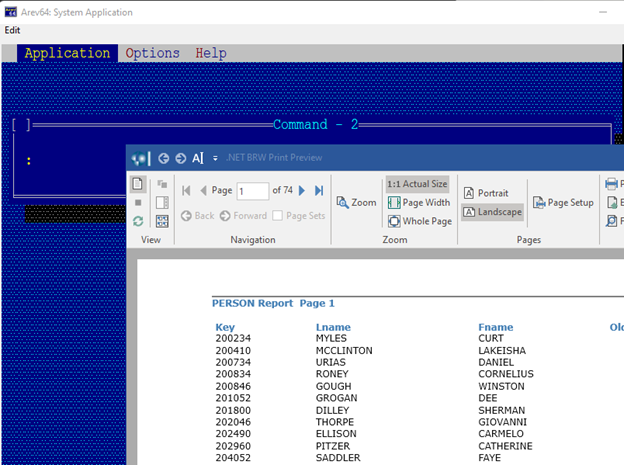
Task: Open the Help menu
Action: [211, 53]
